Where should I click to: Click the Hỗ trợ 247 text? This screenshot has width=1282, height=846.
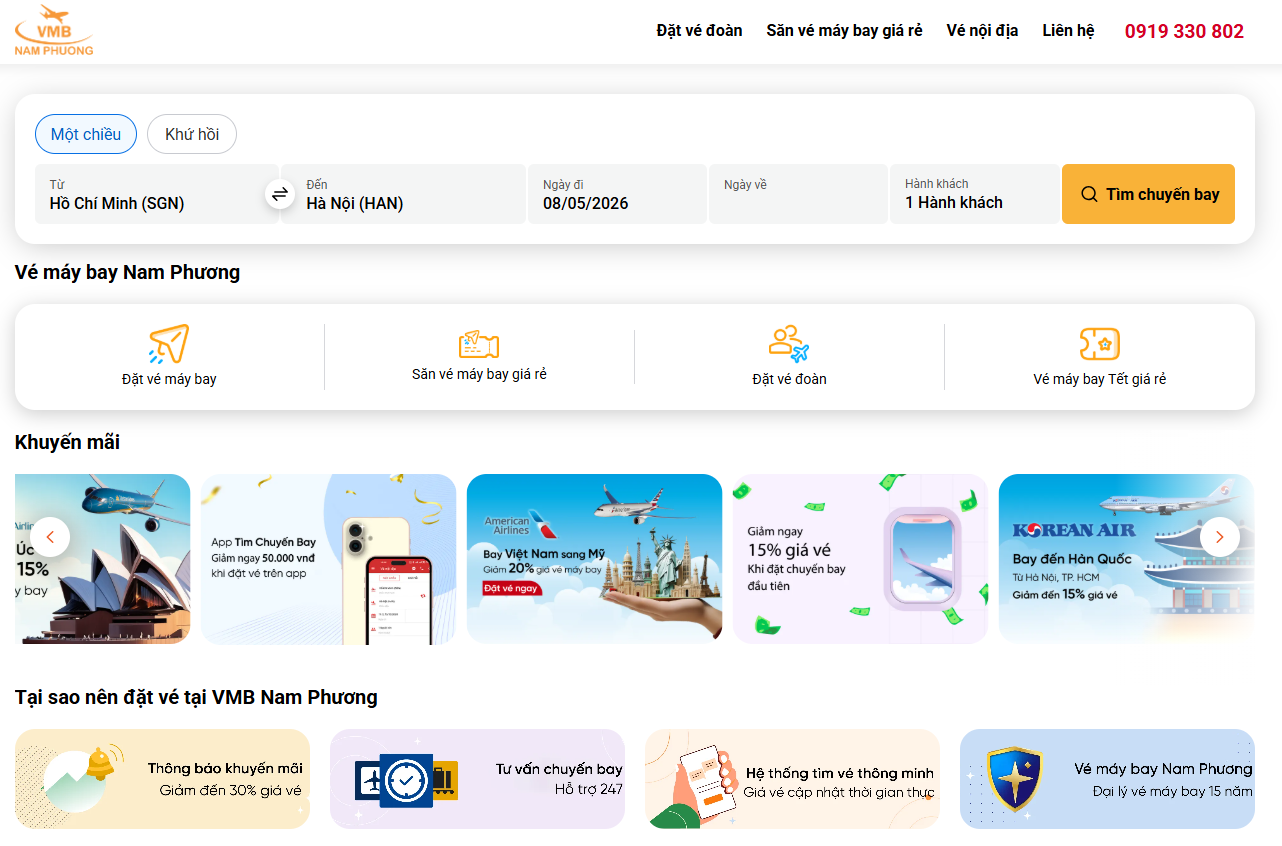click(x=589, y=789)
